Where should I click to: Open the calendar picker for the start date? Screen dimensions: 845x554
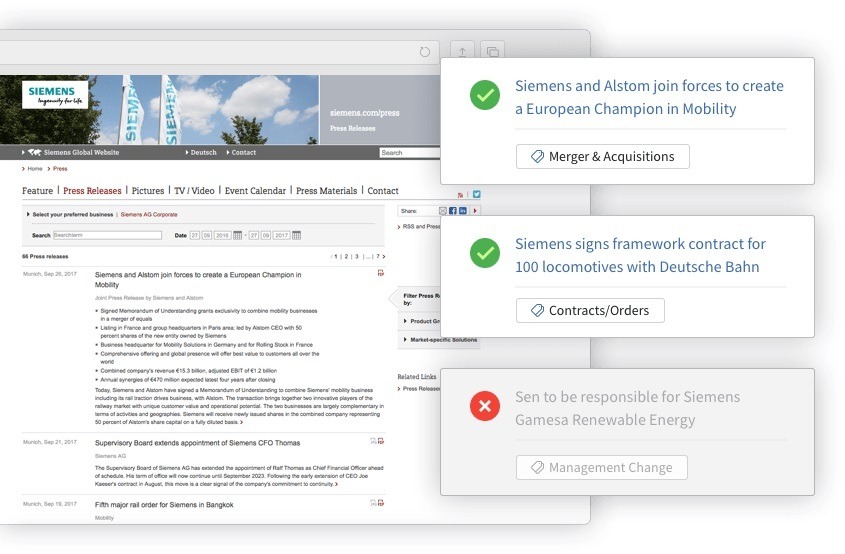237,236
